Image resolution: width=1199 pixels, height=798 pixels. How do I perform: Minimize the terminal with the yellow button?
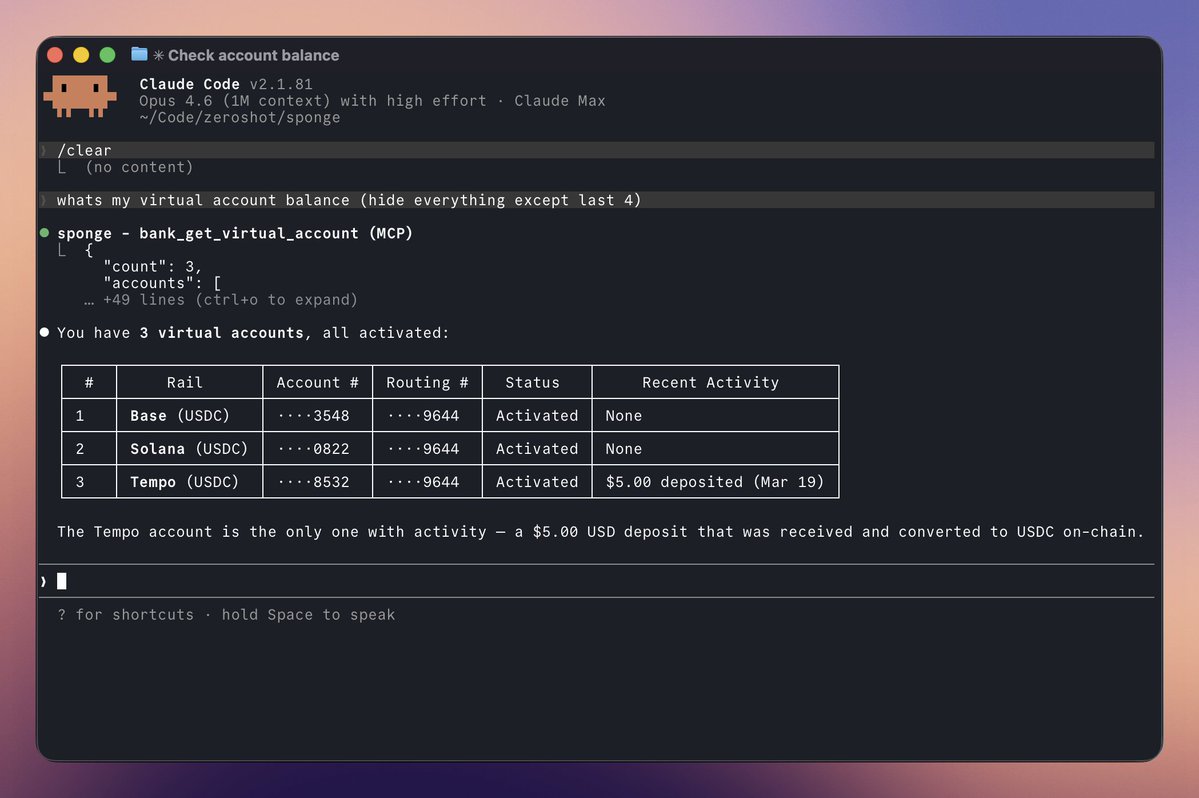(x=81, y=55)
